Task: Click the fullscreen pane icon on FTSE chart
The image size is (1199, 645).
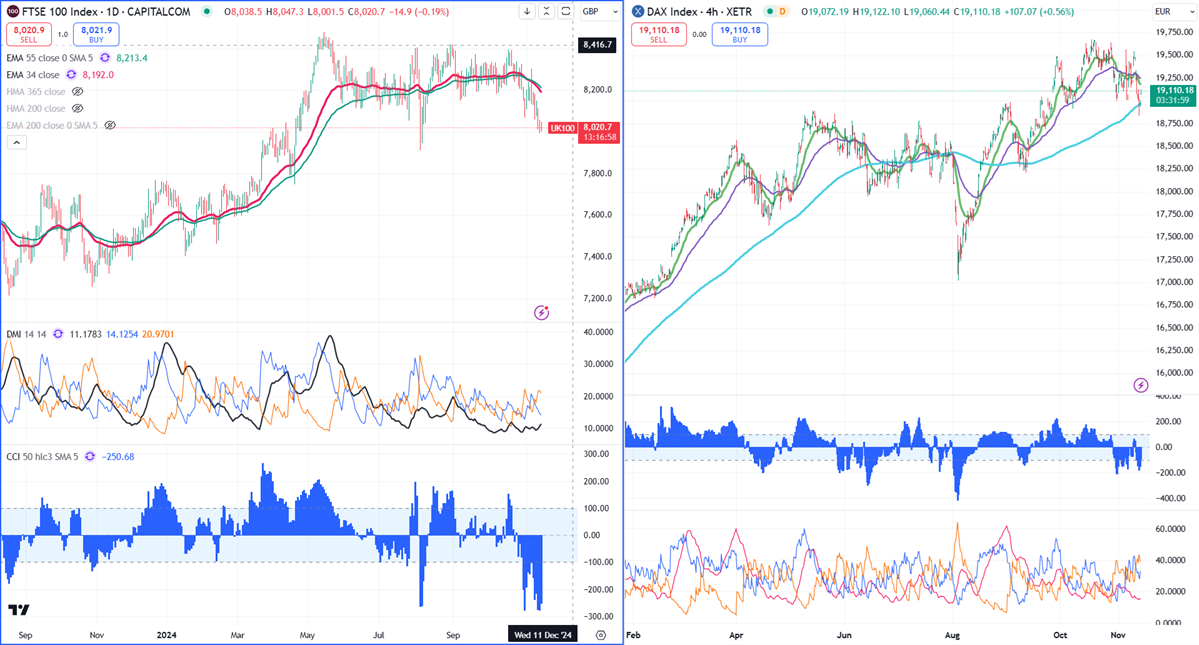Action: click(565, 11)
